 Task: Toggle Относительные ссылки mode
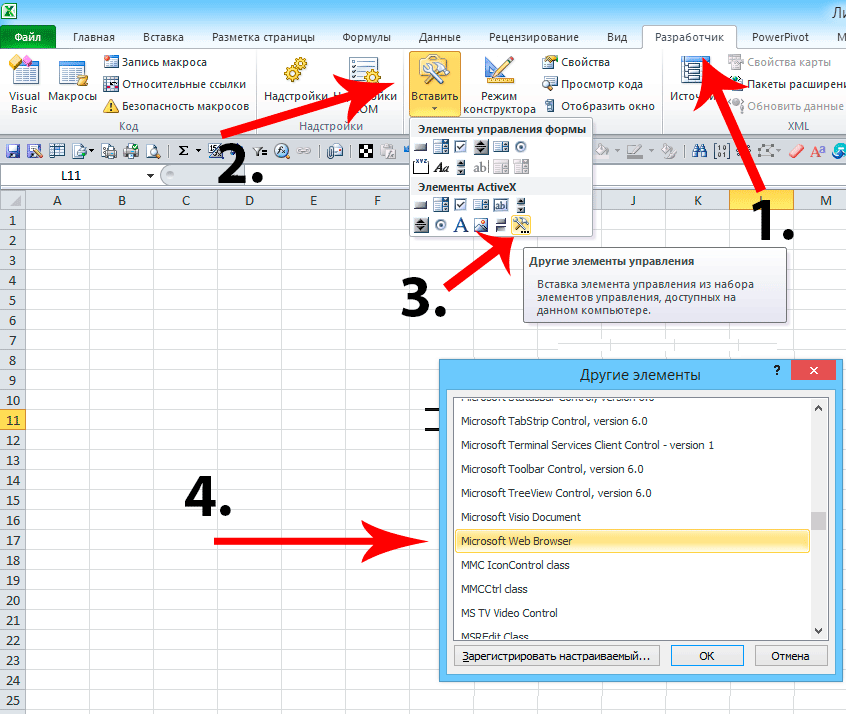point(175,84)
